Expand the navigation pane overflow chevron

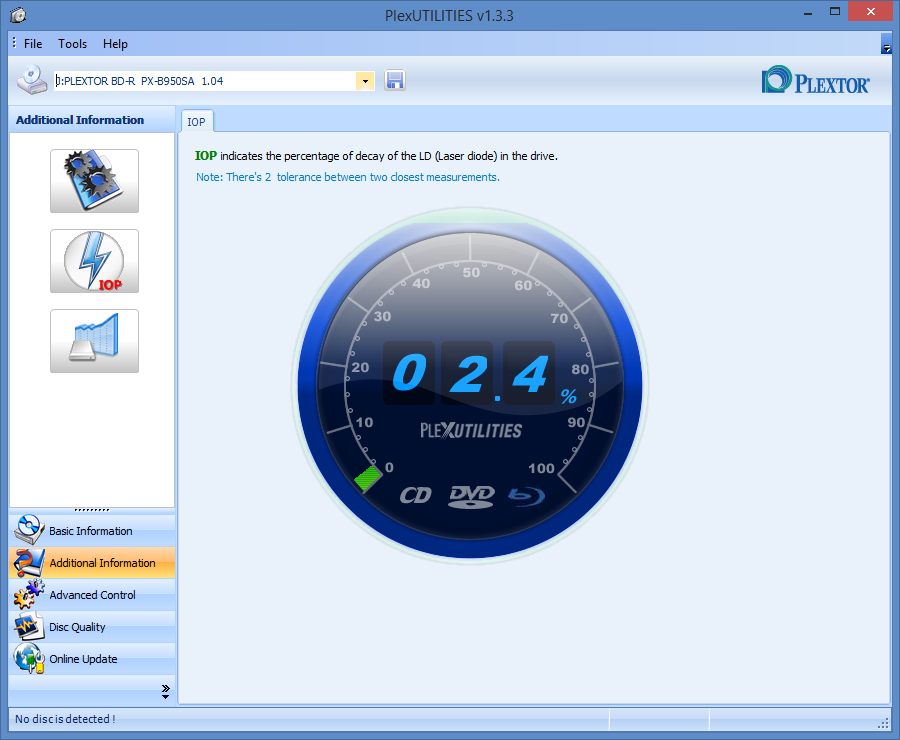165,691
